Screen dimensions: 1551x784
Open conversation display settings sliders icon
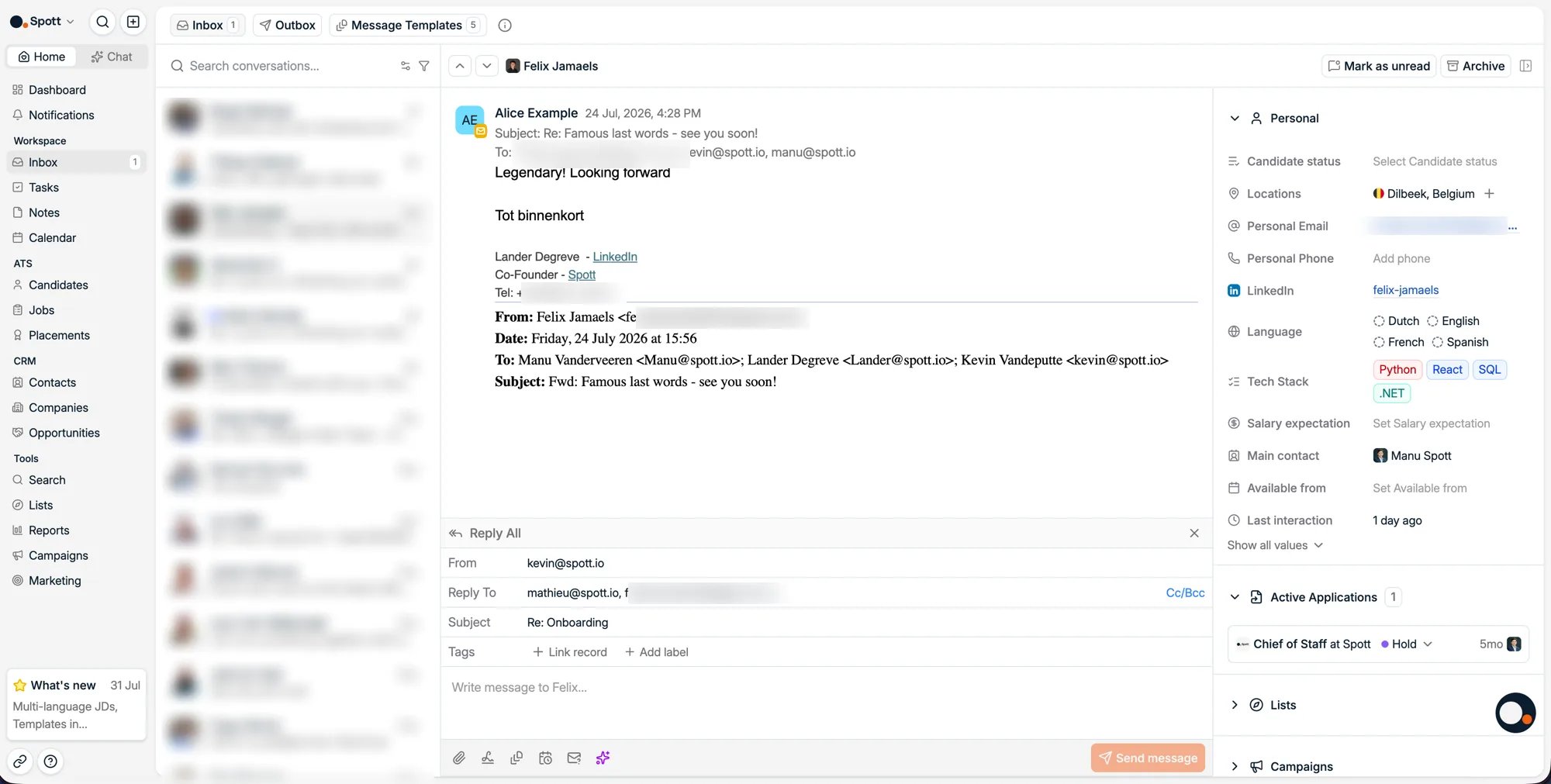(405, 66)
